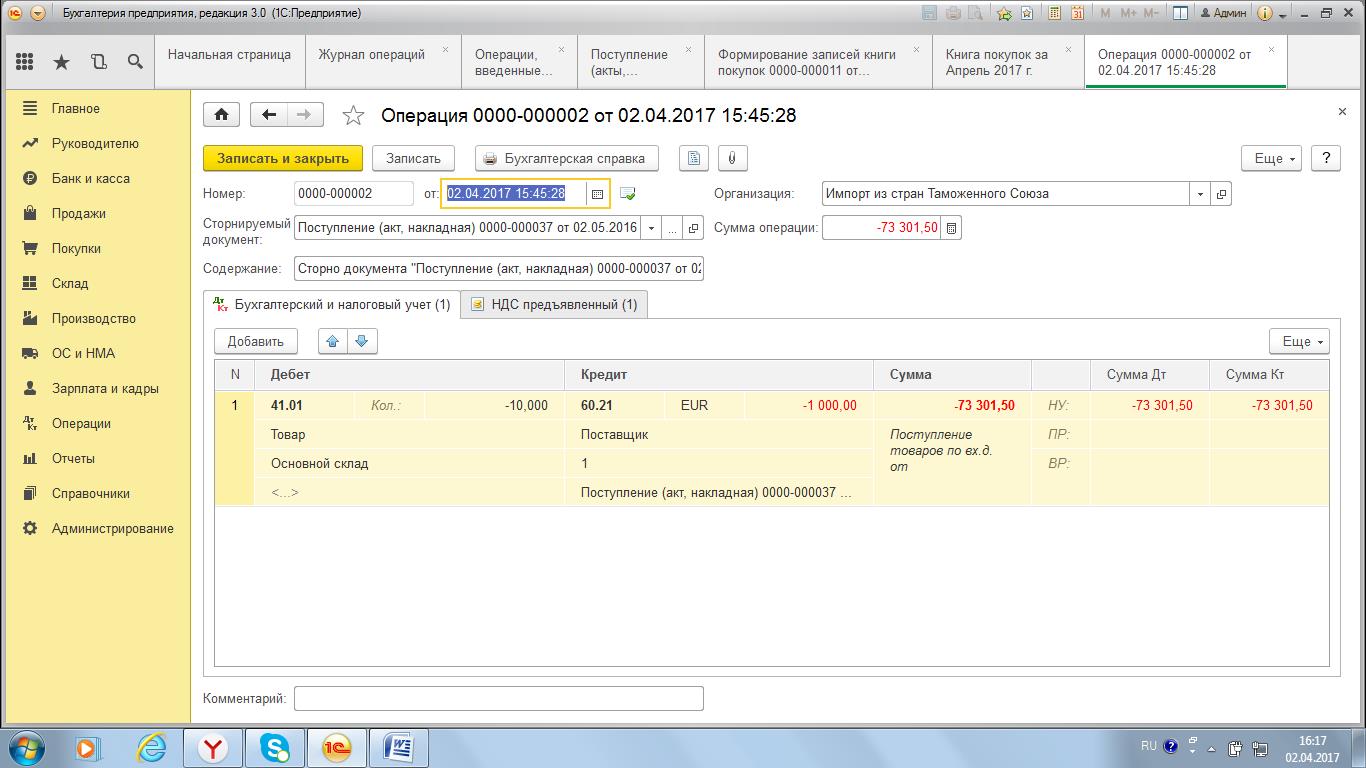
Task: Open search magnifier in top panel
Action: (x=135, y=62)
